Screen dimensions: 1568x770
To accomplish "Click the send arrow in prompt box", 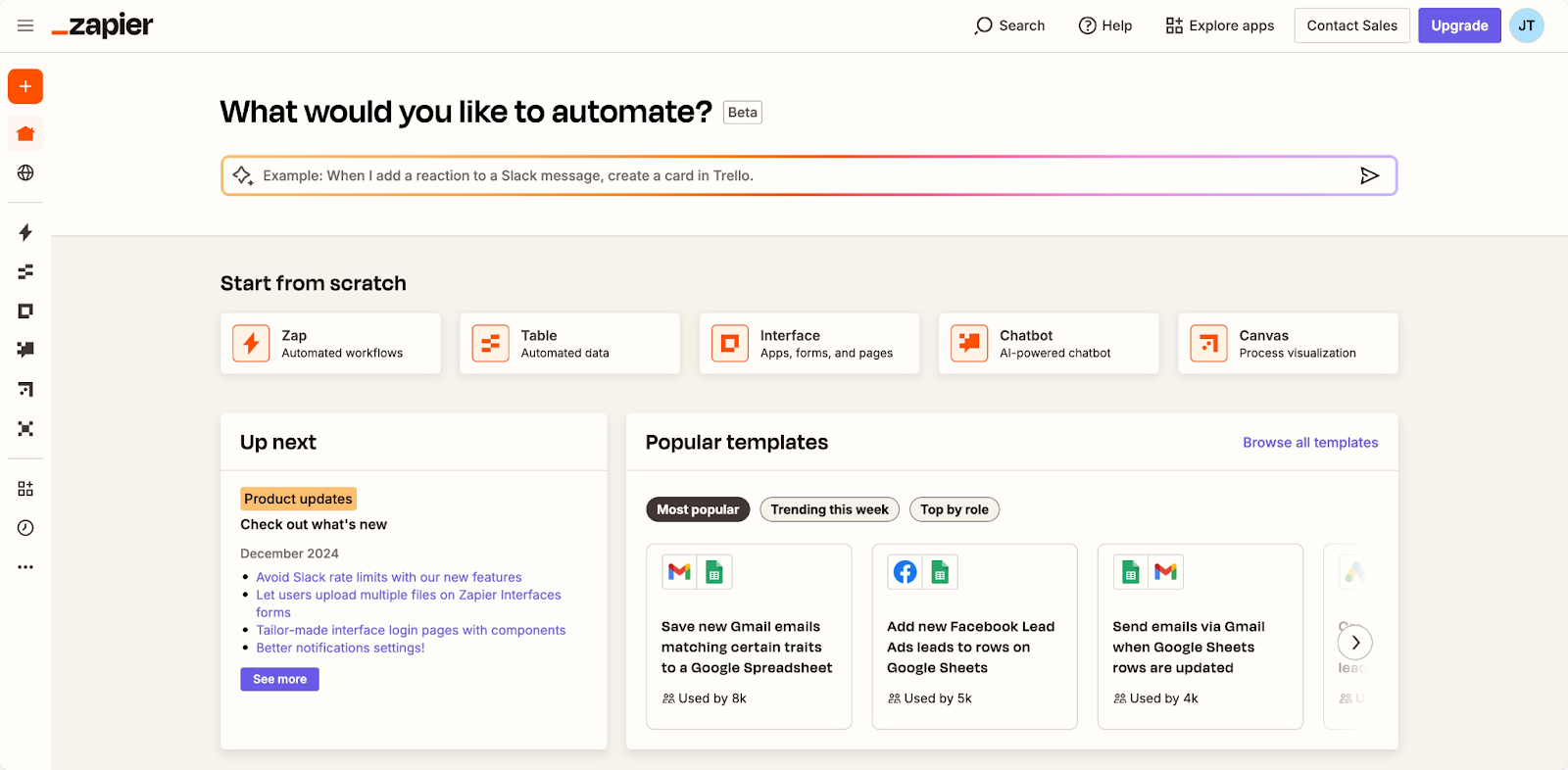I will pos(1369,175).
